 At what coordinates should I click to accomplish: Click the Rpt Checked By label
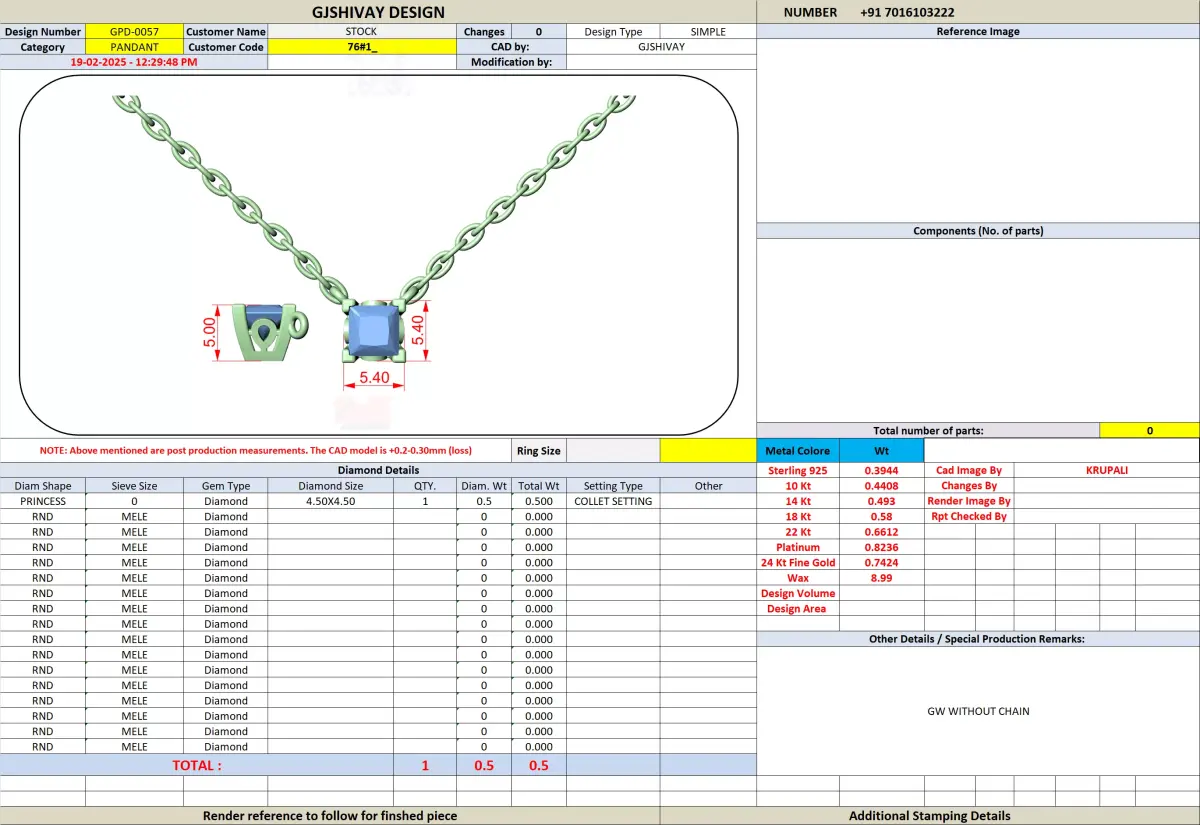968,517
